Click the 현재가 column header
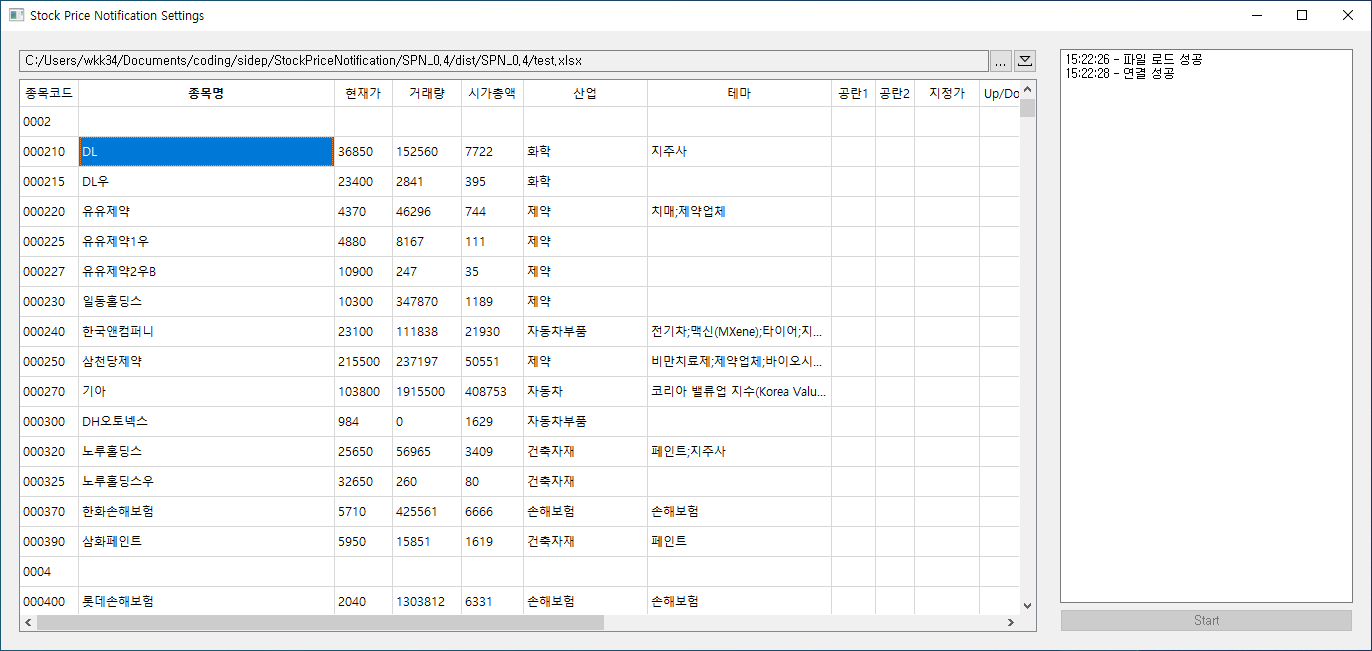Image resolution: width=1372 pixels, height=651 pixels. click(363, 93)
